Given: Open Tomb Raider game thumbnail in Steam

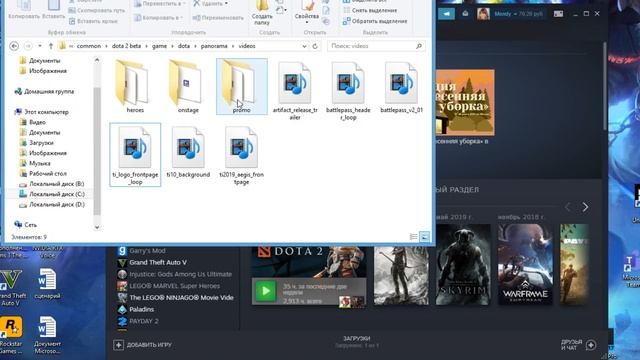Looking at the screenshot, I should point(401,276).
